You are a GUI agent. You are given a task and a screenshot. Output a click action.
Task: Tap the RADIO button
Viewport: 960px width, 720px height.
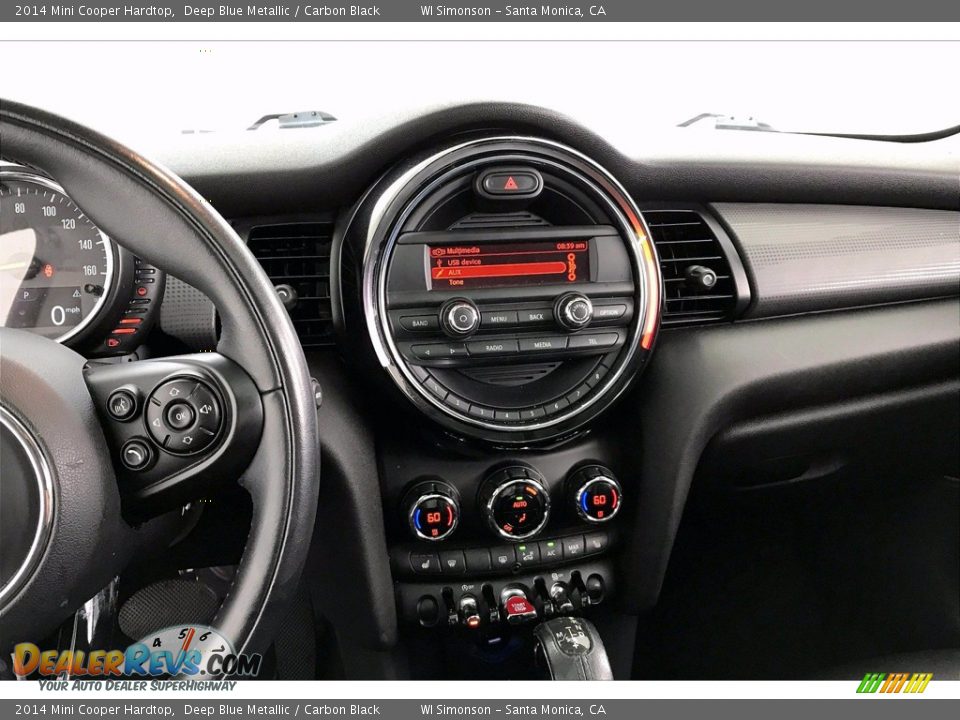coord(493,347)
